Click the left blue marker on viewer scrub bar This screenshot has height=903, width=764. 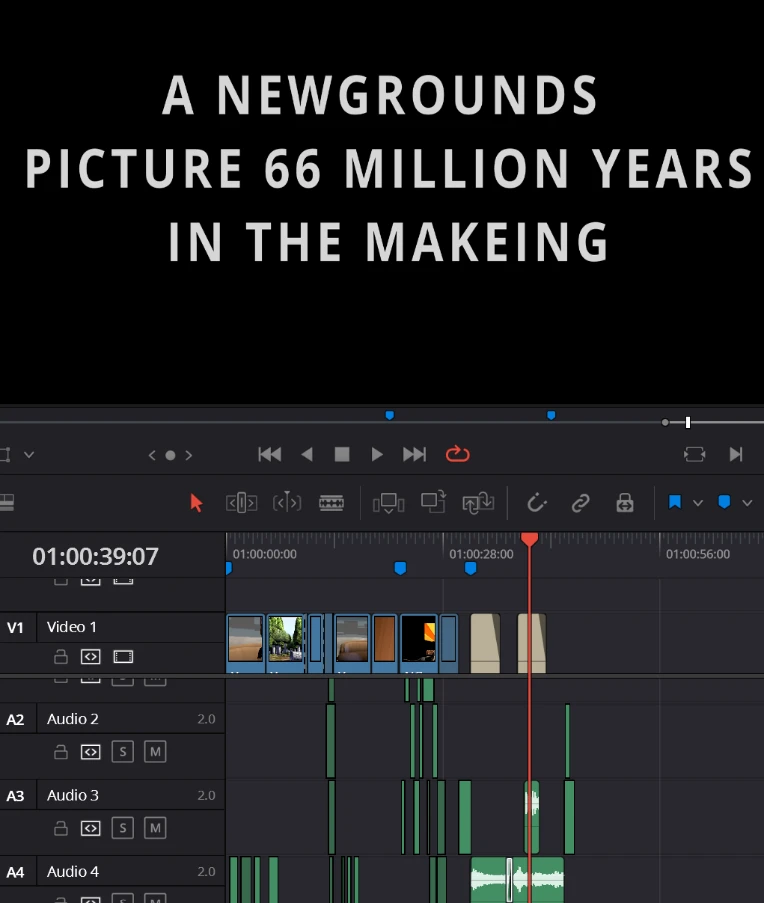(x=390, y=415)
